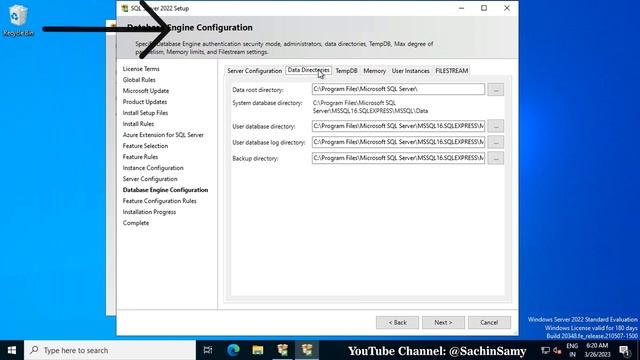Click the Installation Progress step
Image resolution: width=640 pixels, height=360 pixels.
[149, 212]
